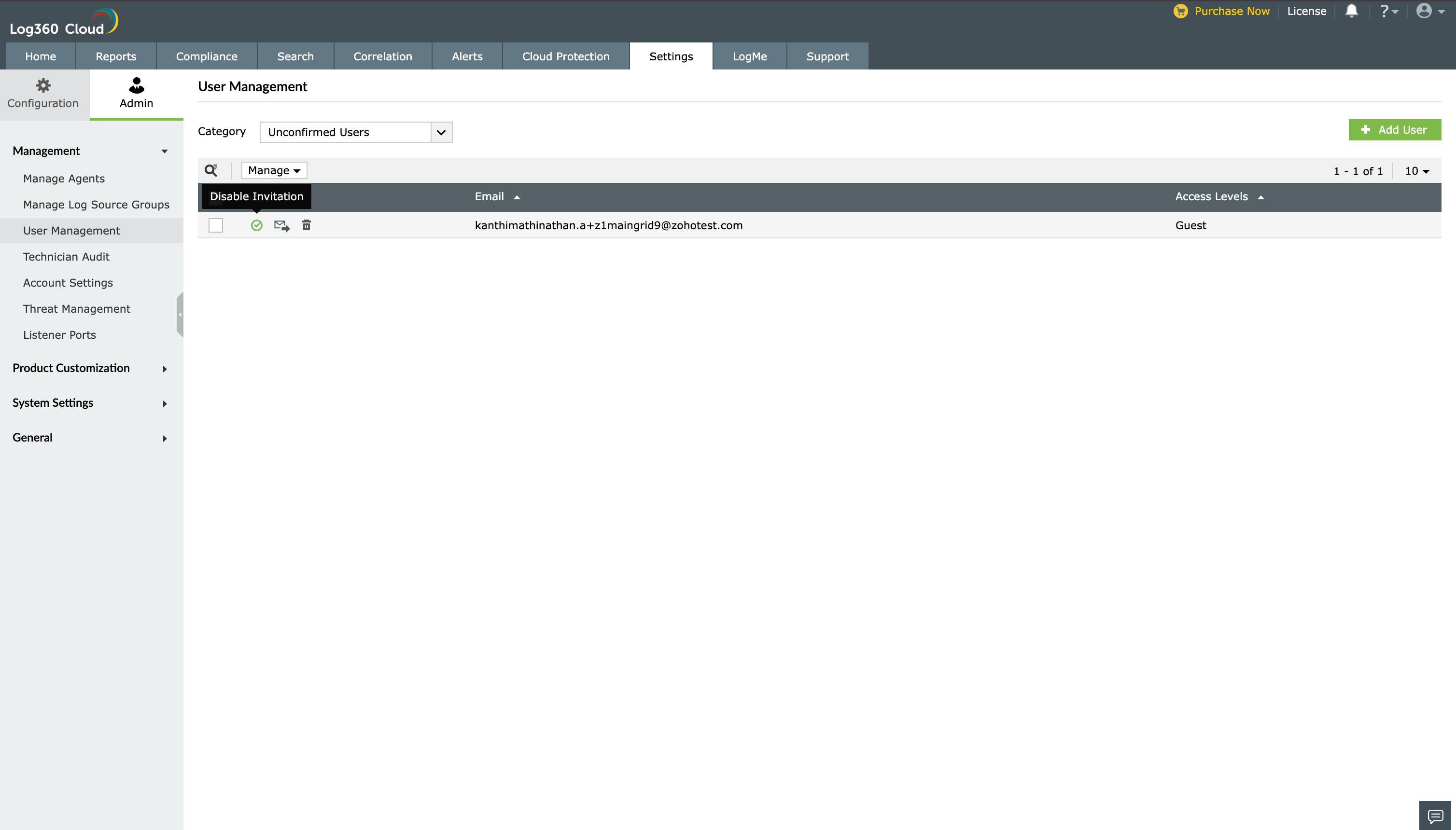Image resolution: width=1456 pixels, height=830 pixels.
Task: Switch to the Compliance tab
Action: click(x=207, y=56)
